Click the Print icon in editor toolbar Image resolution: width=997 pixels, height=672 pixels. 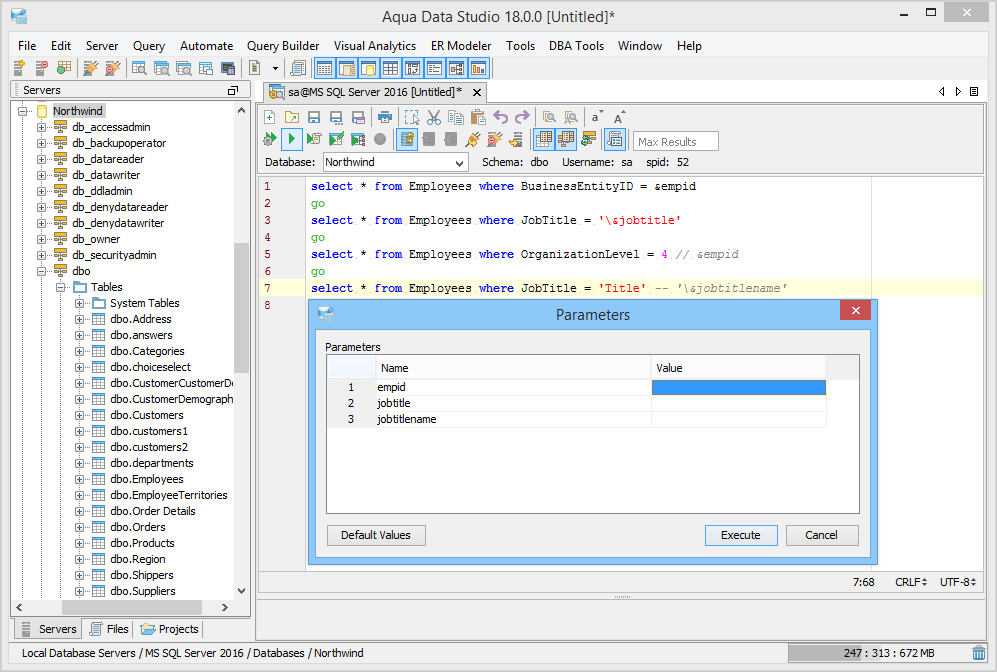click(x=384, y=117)
